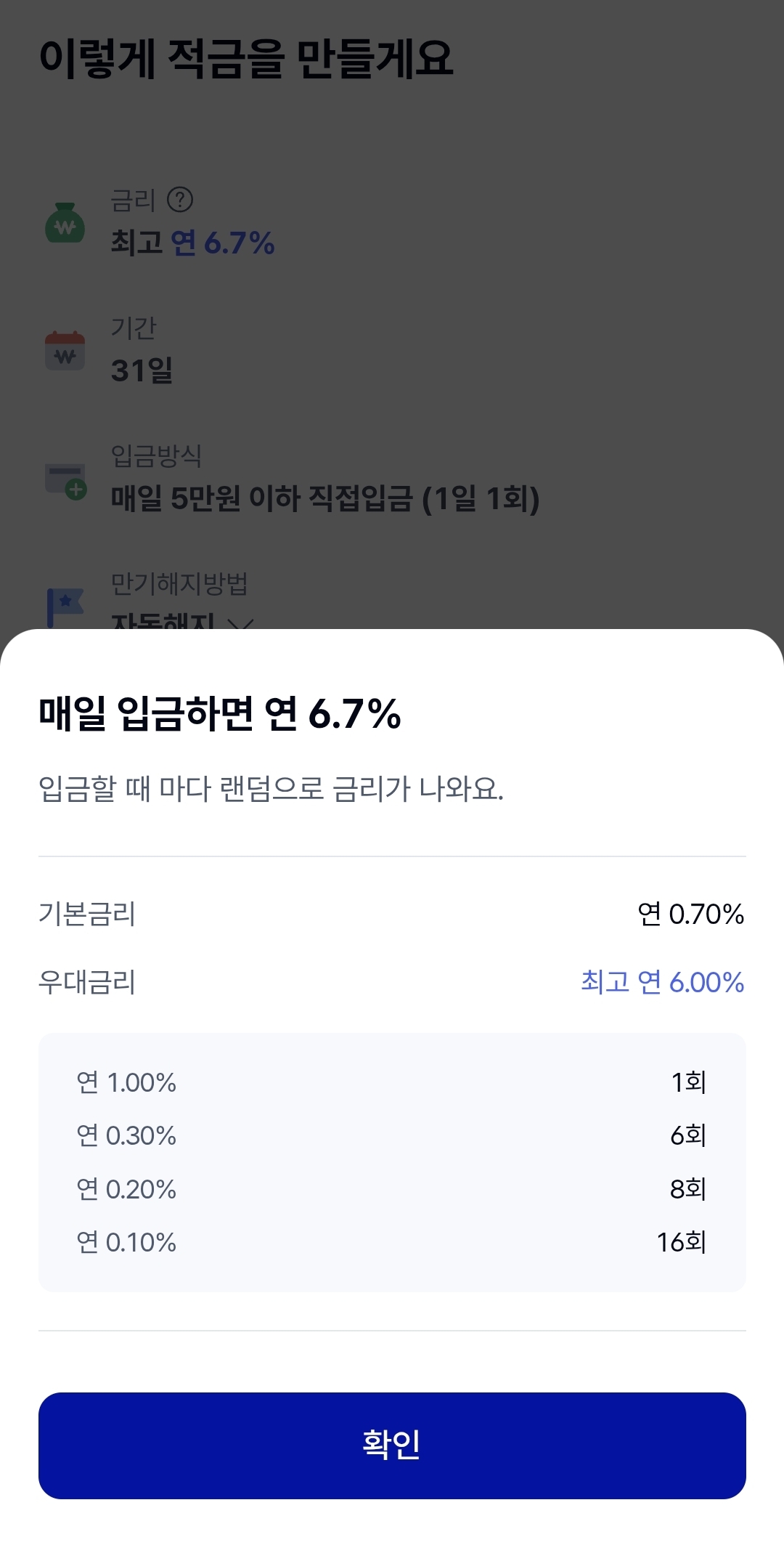Click the blue flag icon next to 만기해지방법
Viewport: 784px width, 1545px height.
65,607
